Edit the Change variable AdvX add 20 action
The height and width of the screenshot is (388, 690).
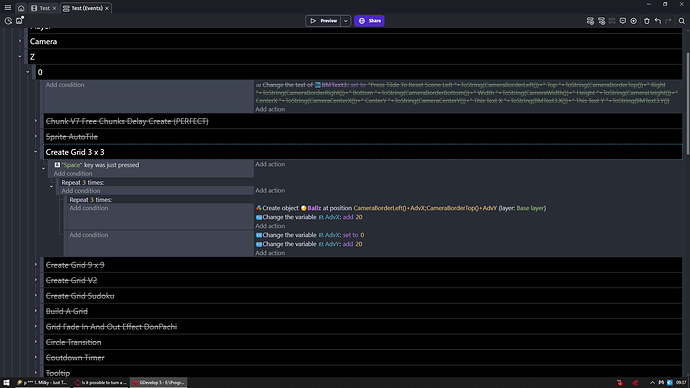(x=309, y=217)
